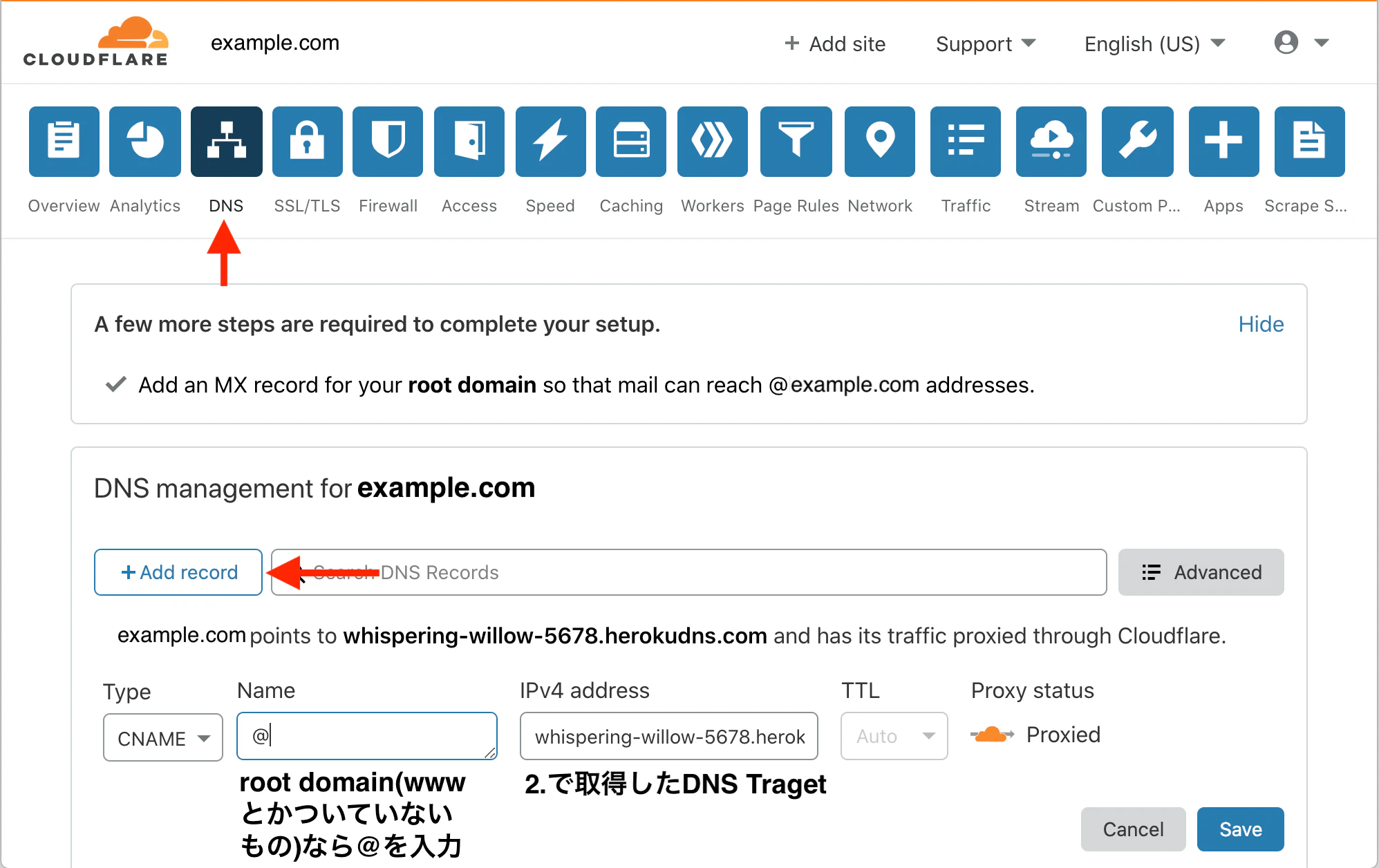Open Advanced DNS options
This screenshot has height=868, width=1379.
tap(1201, 572)
